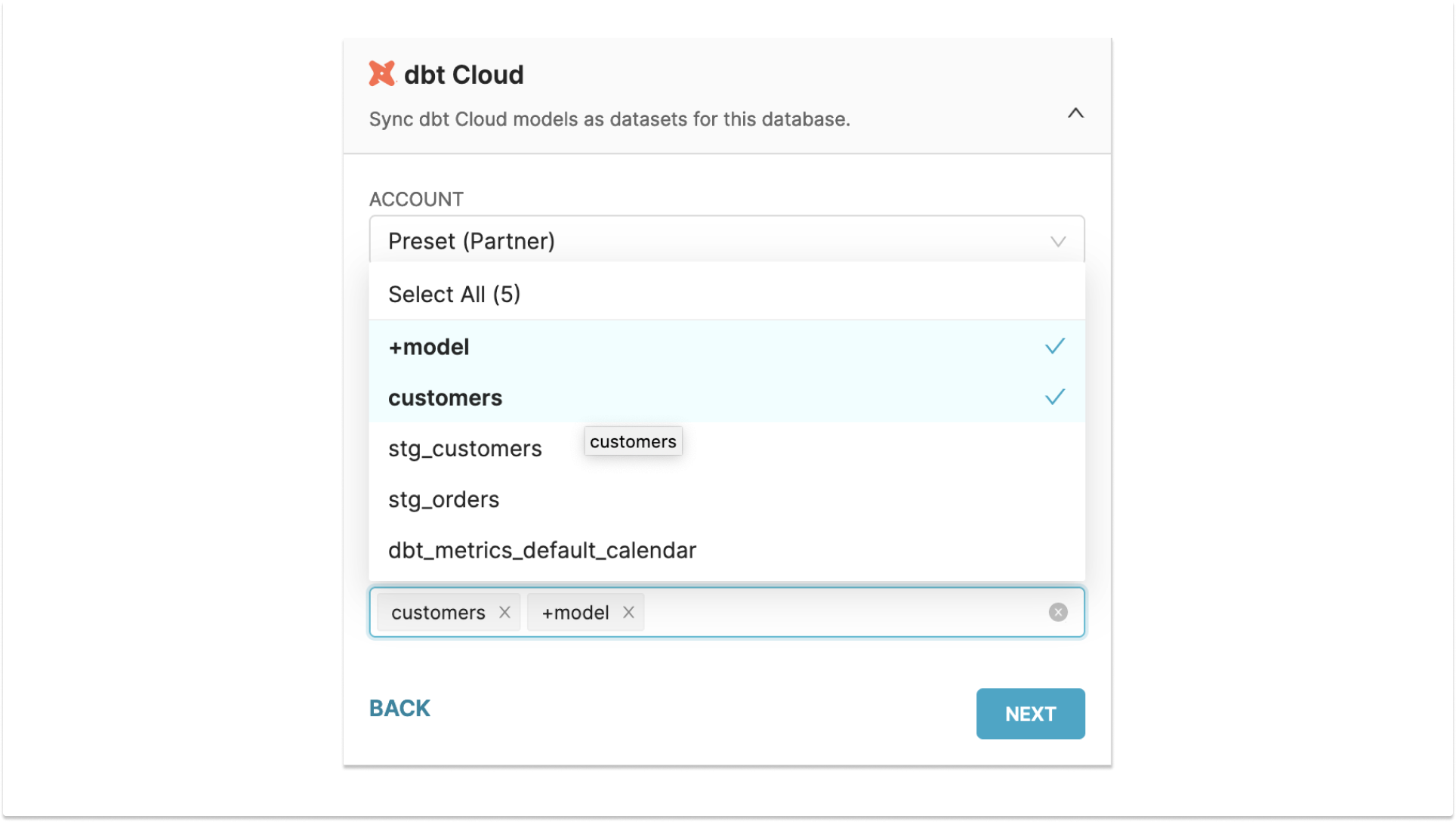Select stg_orders from the list
This screenshot has height=822, width=1456.
[x=443, y=499]
